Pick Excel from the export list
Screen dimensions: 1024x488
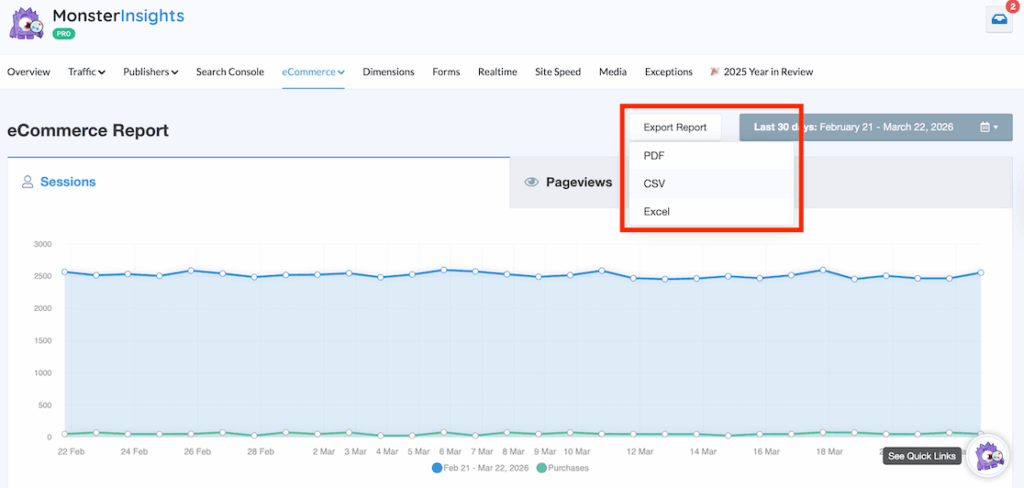657,212
